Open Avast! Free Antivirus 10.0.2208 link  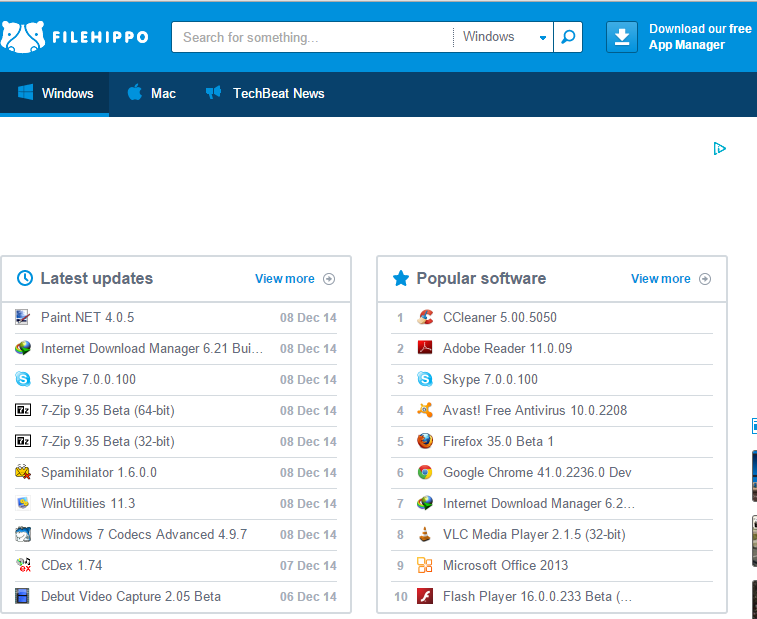point(535,410)
